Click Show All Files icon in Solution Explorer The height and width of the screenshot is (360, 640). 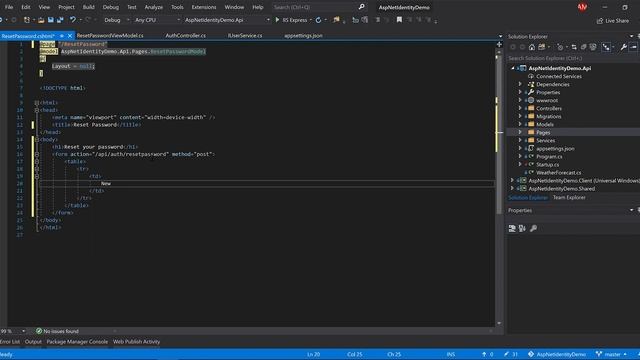click(593, 47)
